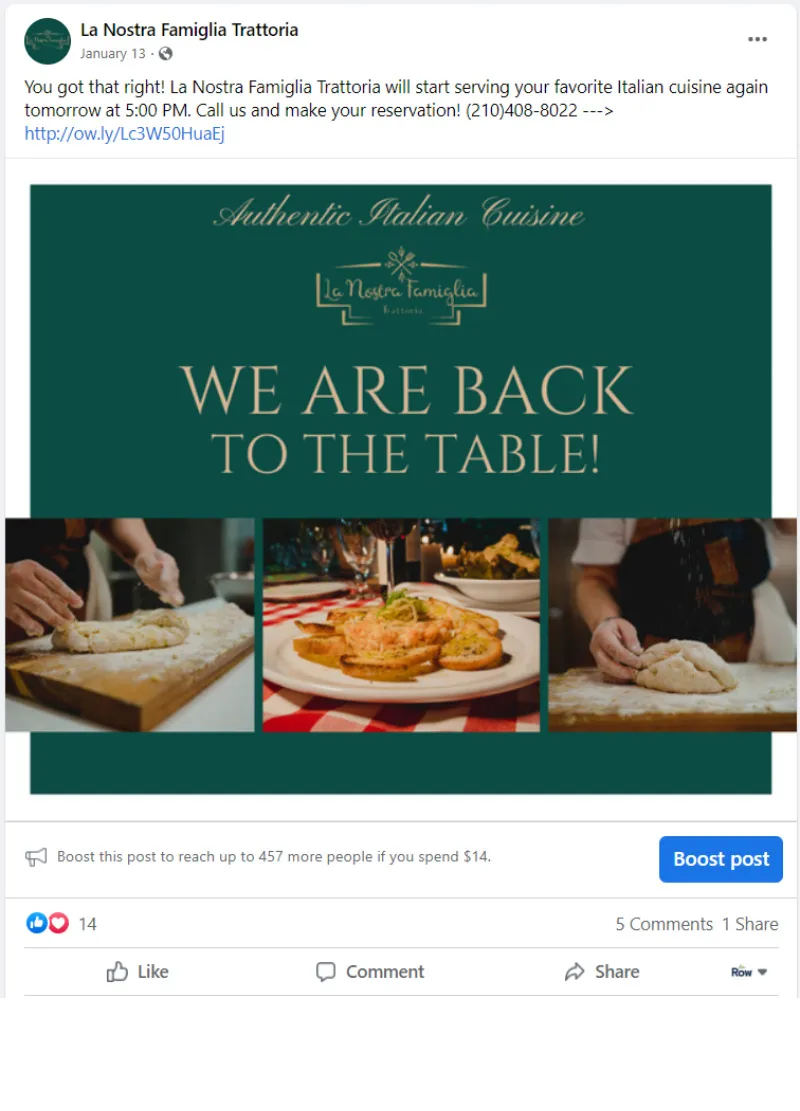Viewport: 800px width, 1111px height.
Task: Open the ow.ly reservation link
Action: click(125, 134)
